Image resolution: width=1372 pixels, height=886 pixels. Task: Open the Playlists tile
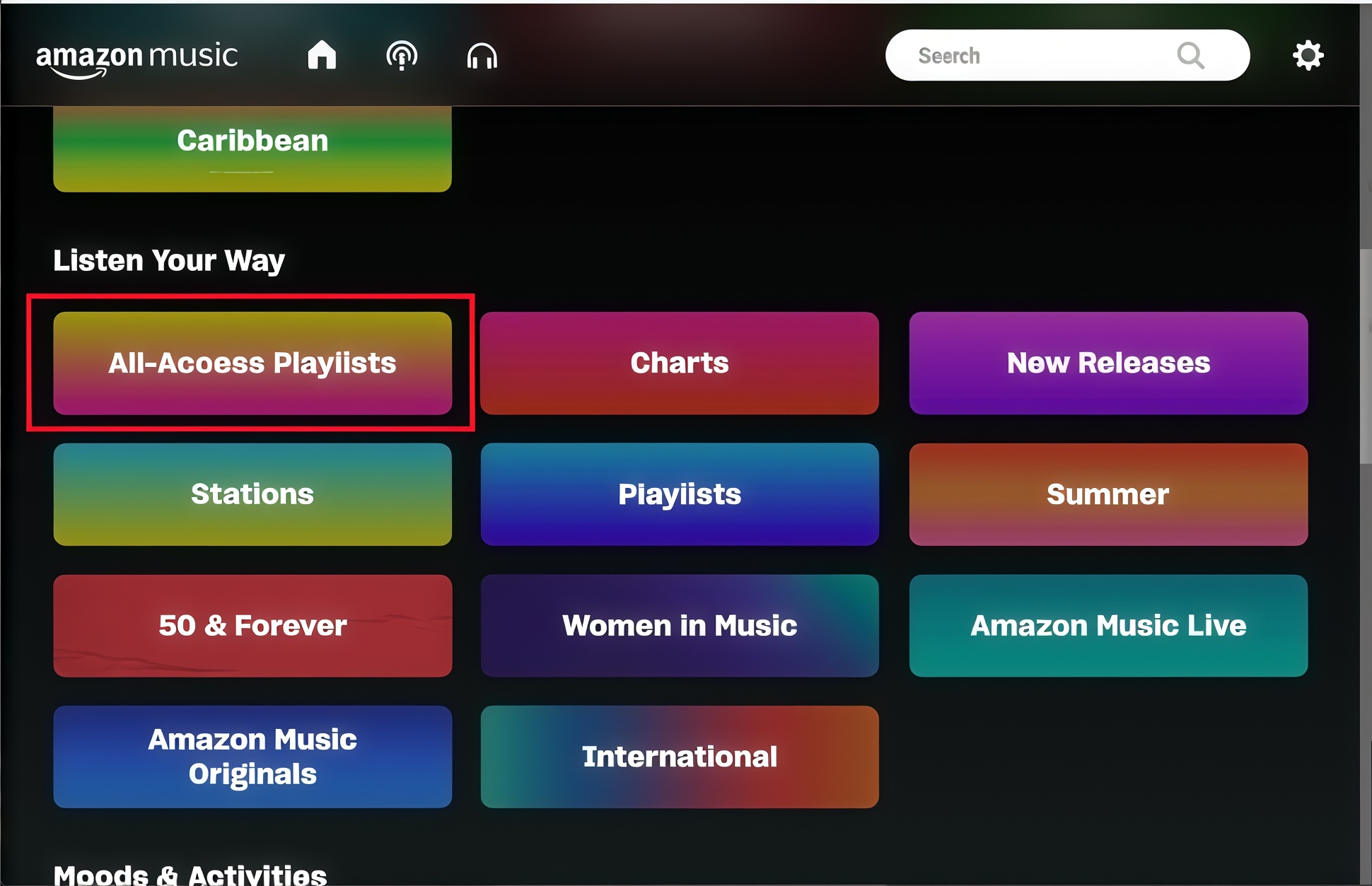(680, 494)
